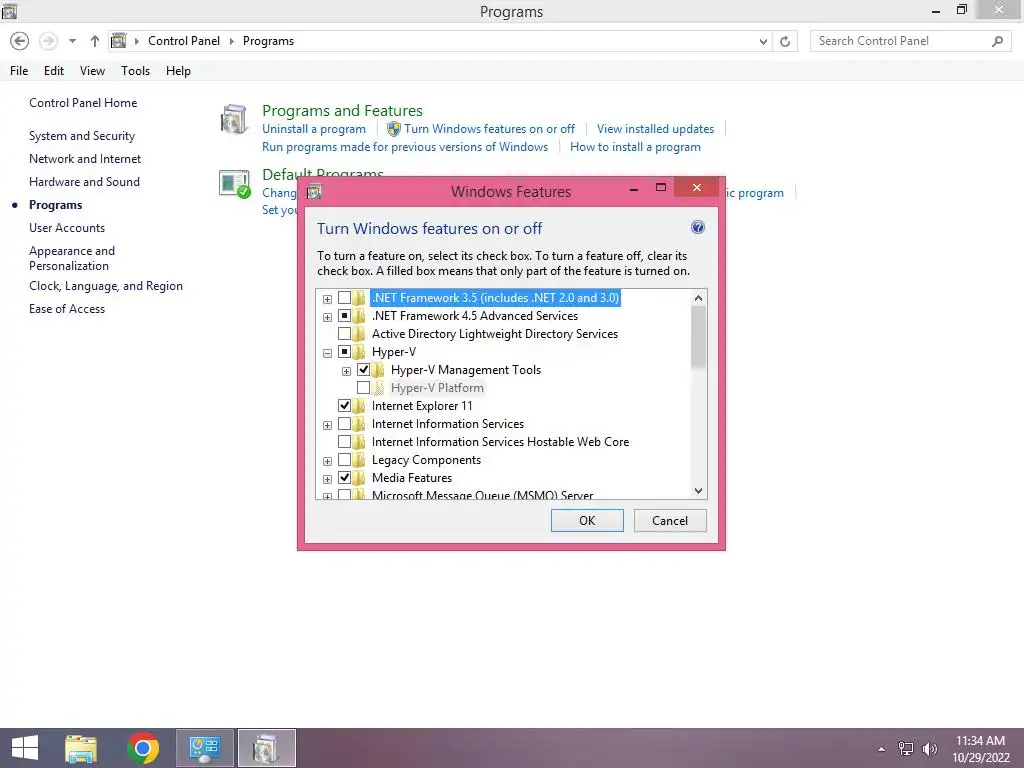
Task: Click the features list scroll down arrow
Action: pyautogui.click(x=698, y=490)
